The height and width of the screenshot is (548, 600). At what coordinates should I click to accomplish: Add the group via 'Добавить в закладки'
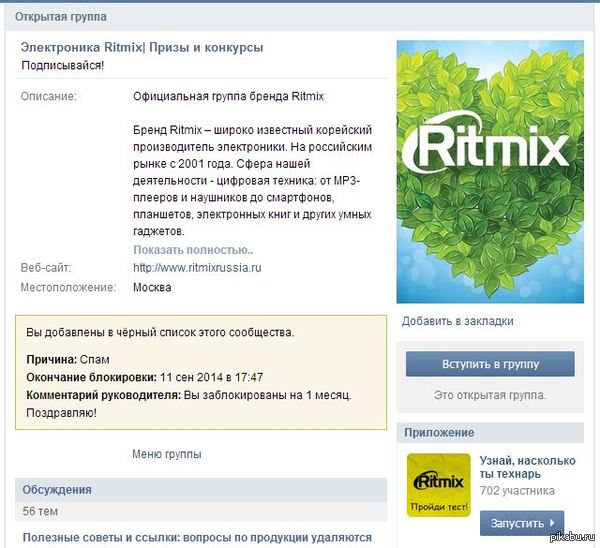pyautogui.click(x=457, y=321)
